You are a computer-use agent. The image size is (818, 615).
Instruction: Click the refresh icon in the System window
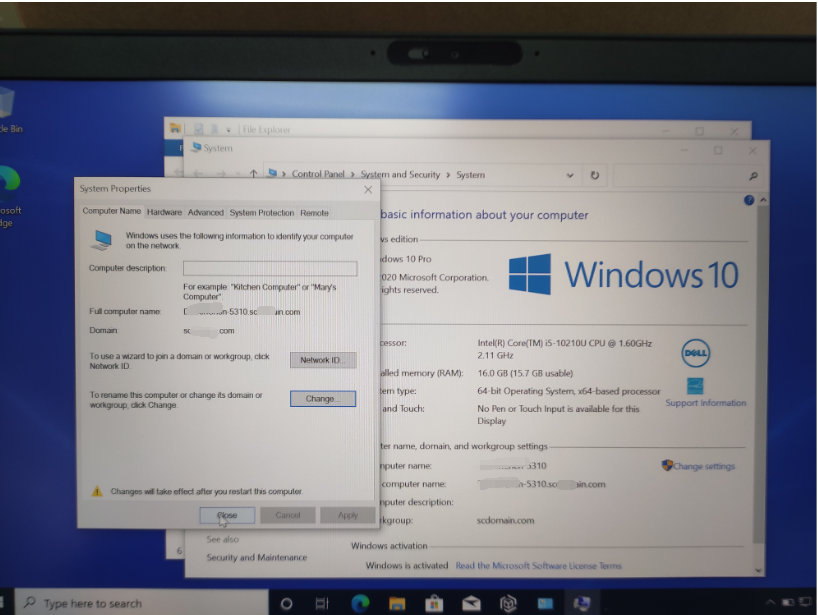(594, 175)
